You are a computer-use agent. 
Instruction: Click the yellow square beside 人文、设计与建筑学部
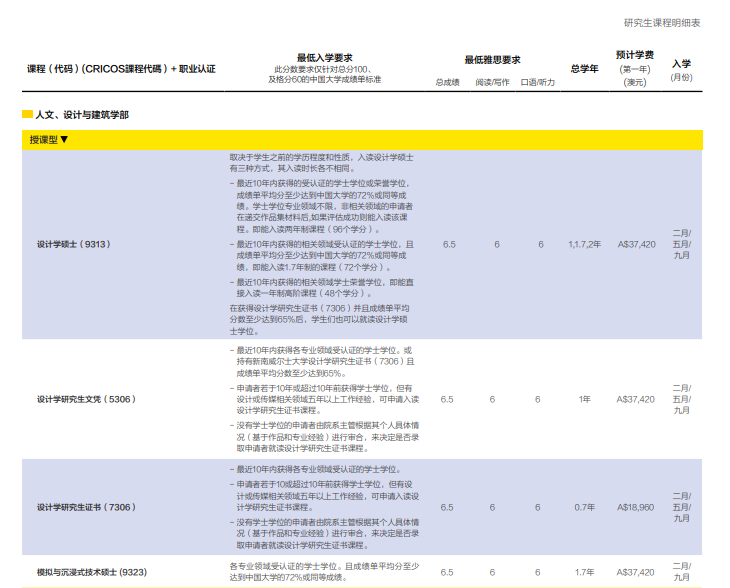(x=27, y=115)
